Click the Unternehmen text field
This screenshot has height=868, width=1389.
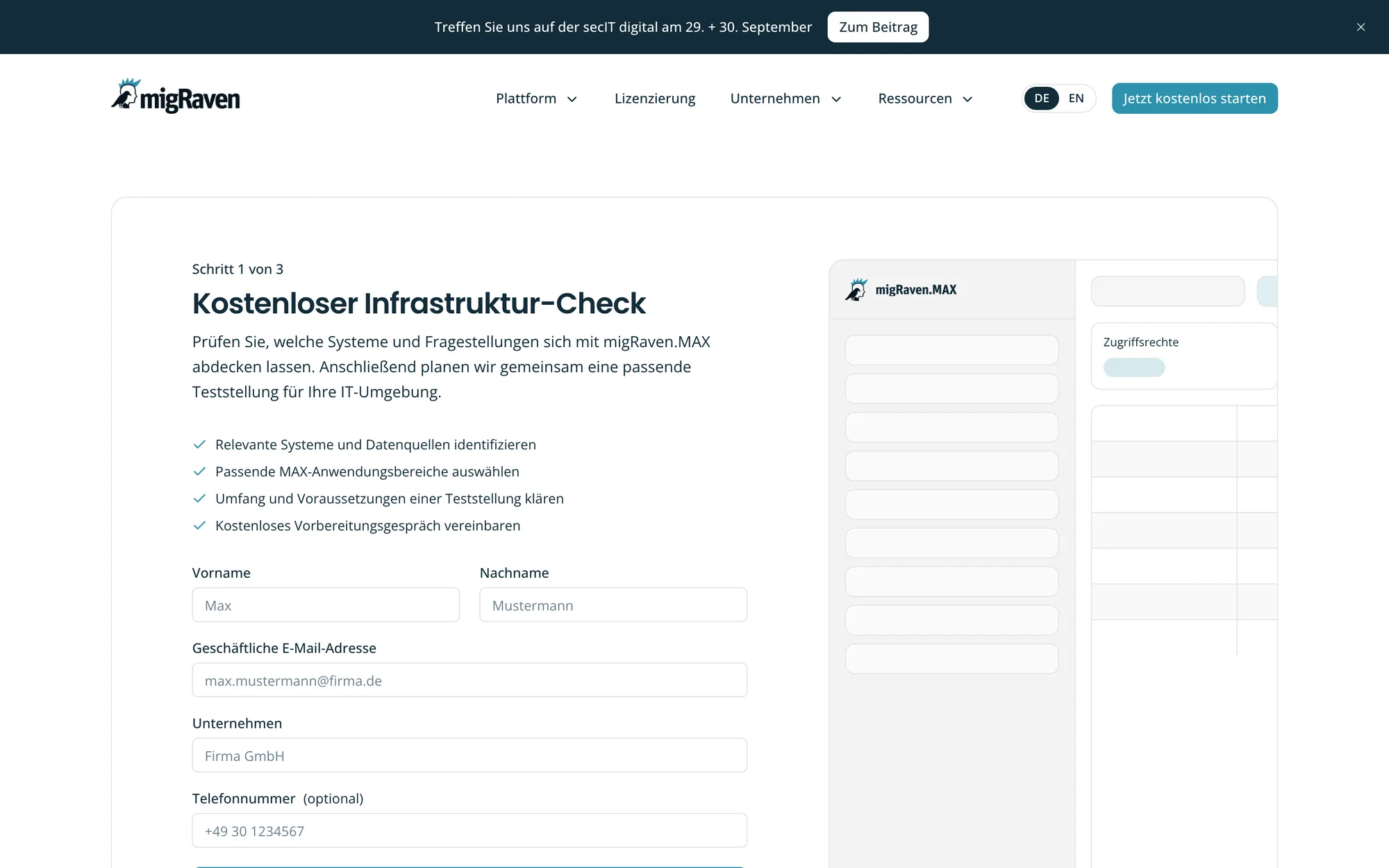click(469, 755)
